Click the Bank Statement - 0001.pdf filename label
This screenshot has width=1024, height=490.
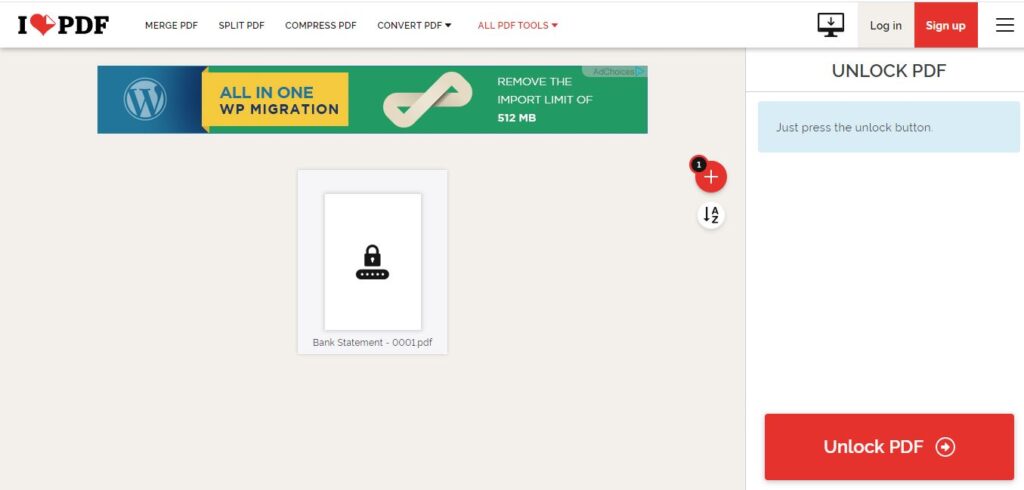(372, 342)
